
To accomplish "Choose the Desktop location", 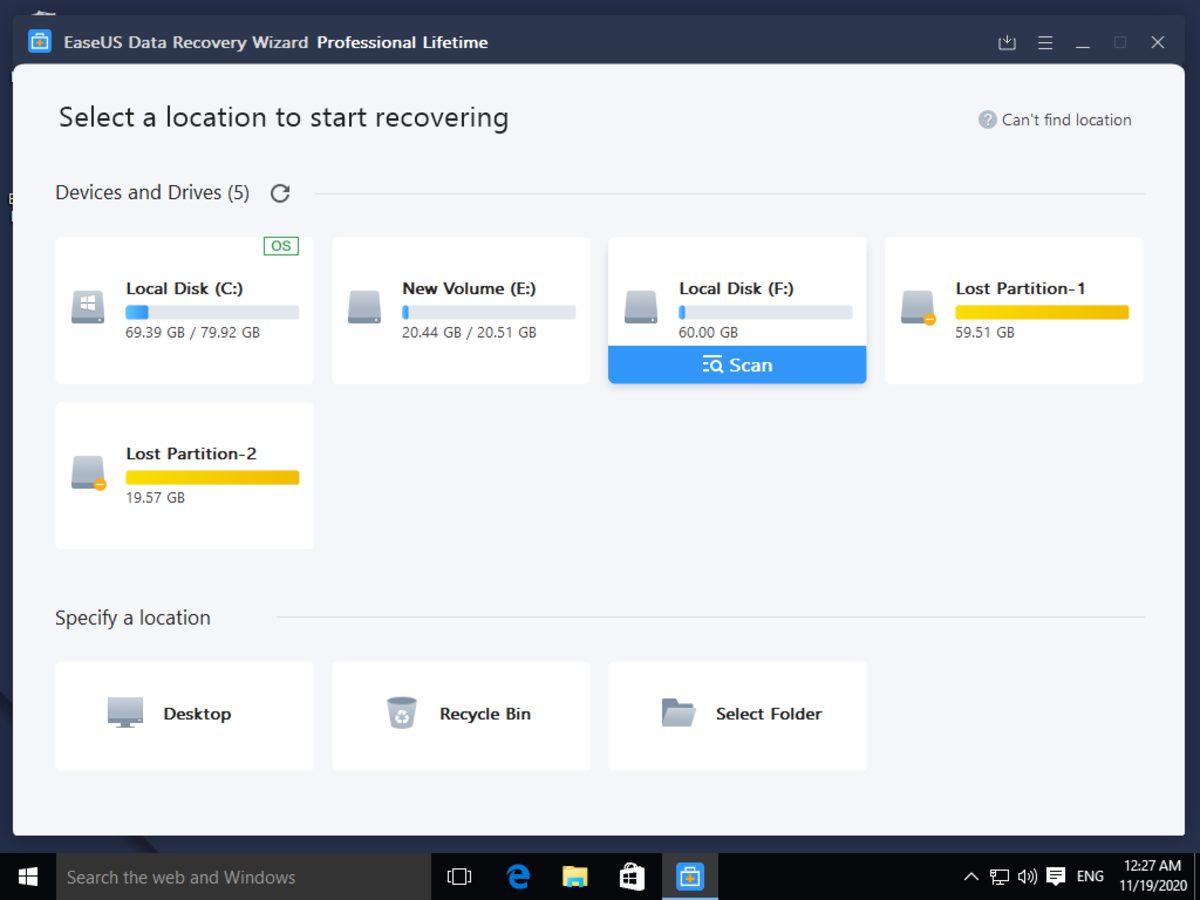I will [x=184, y=714].
